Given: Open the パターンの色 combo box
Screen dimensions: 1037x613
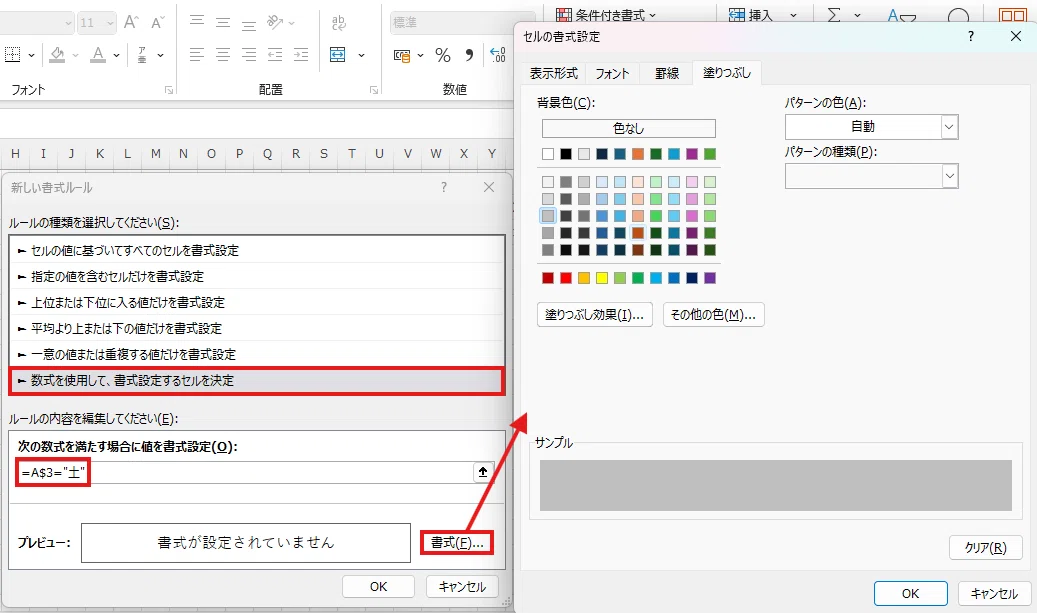Looking at the screenshot, I should tap(872, 126).
